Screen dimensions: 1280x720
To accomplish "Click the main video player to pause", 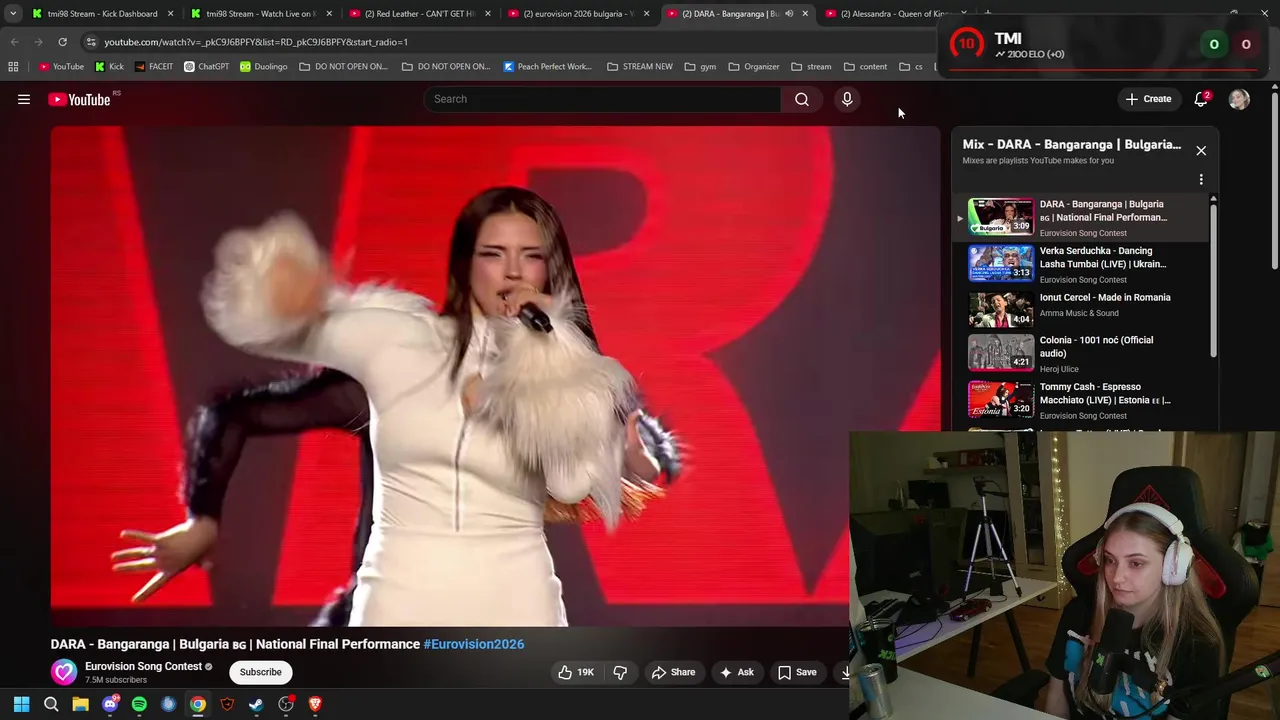I will (x=495, y=375).
